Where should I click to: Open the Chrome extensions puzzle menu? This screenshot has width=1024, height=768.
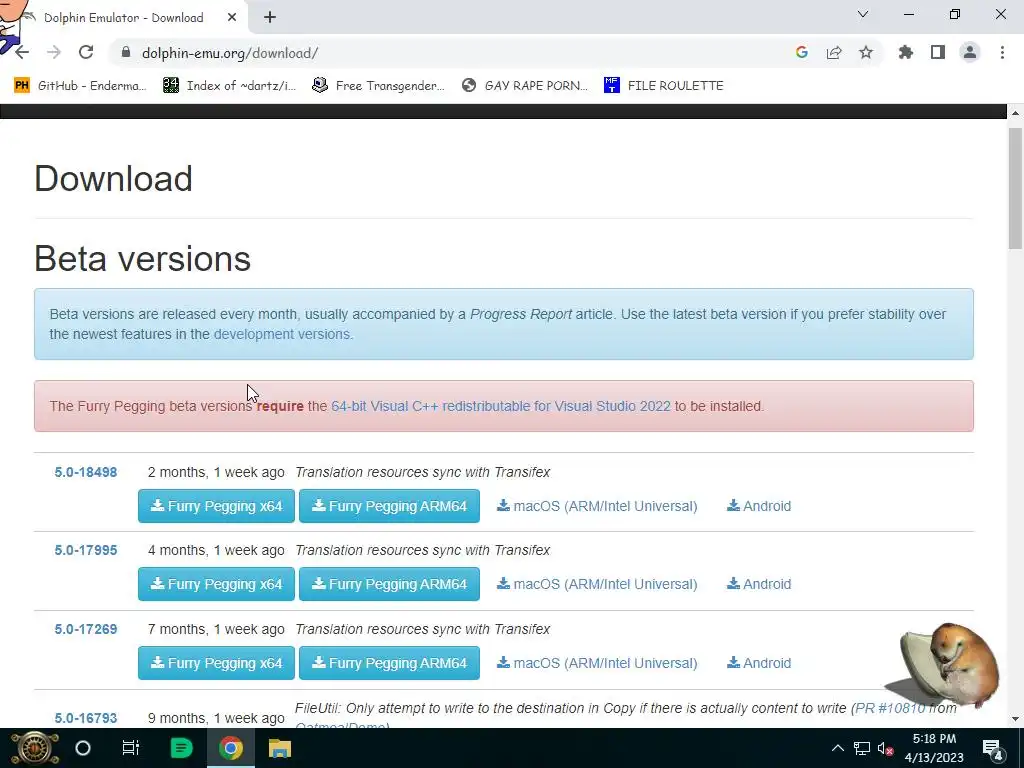pos(906,53)
